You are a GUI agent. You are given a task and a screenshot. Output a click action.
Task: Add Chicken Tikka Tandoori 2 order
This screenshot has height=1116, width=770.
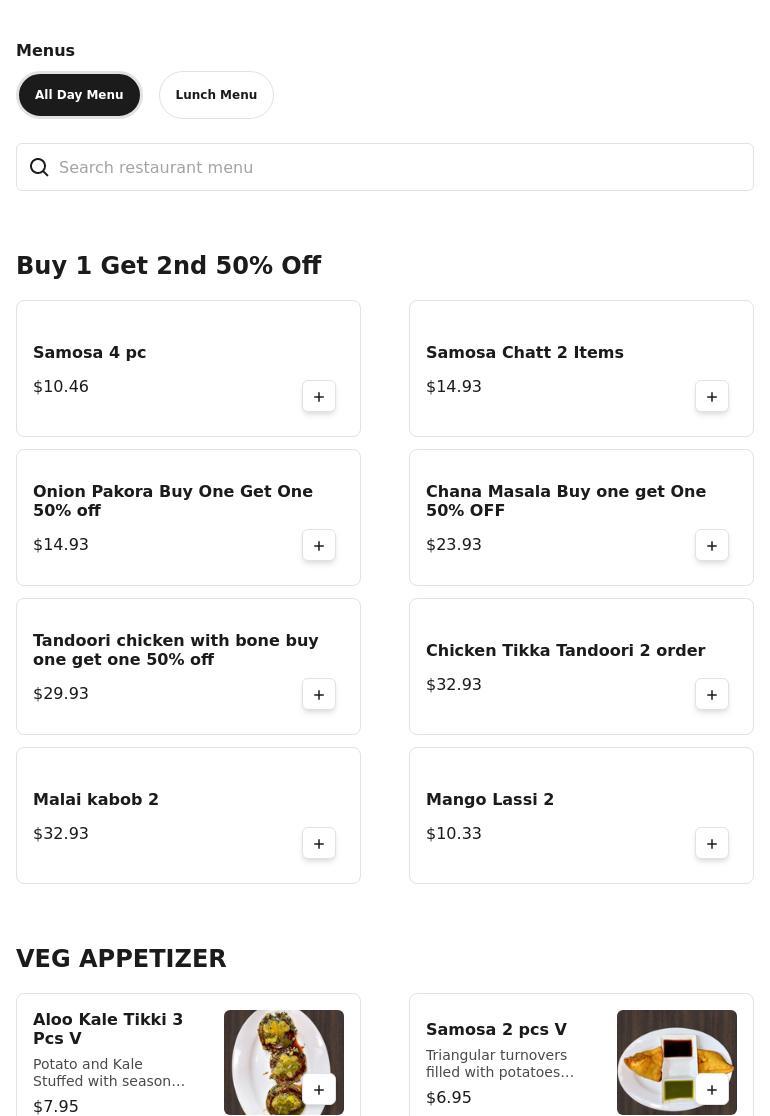712,695
